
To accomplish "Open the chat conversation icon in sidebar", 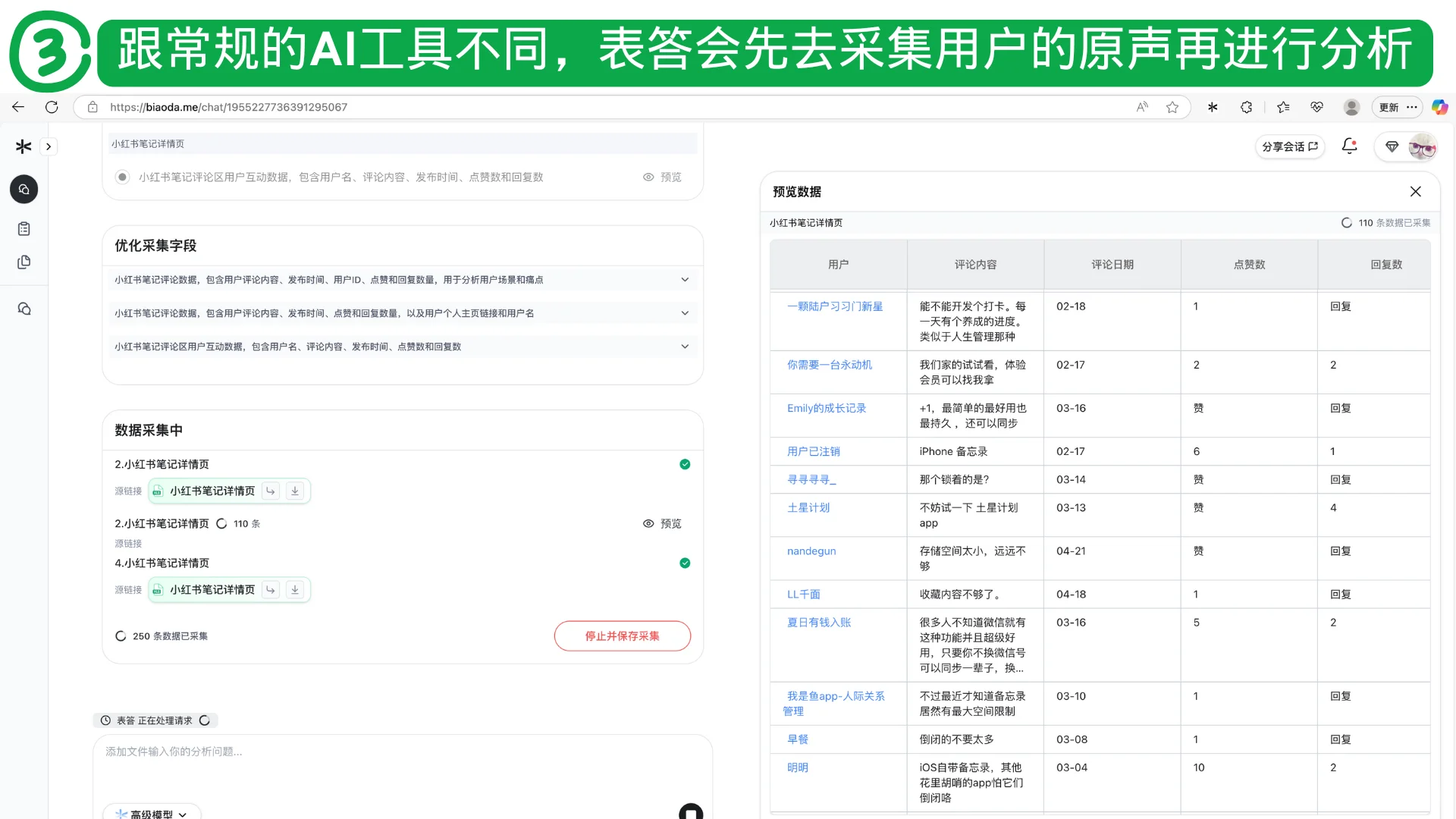I will (24, 189).
